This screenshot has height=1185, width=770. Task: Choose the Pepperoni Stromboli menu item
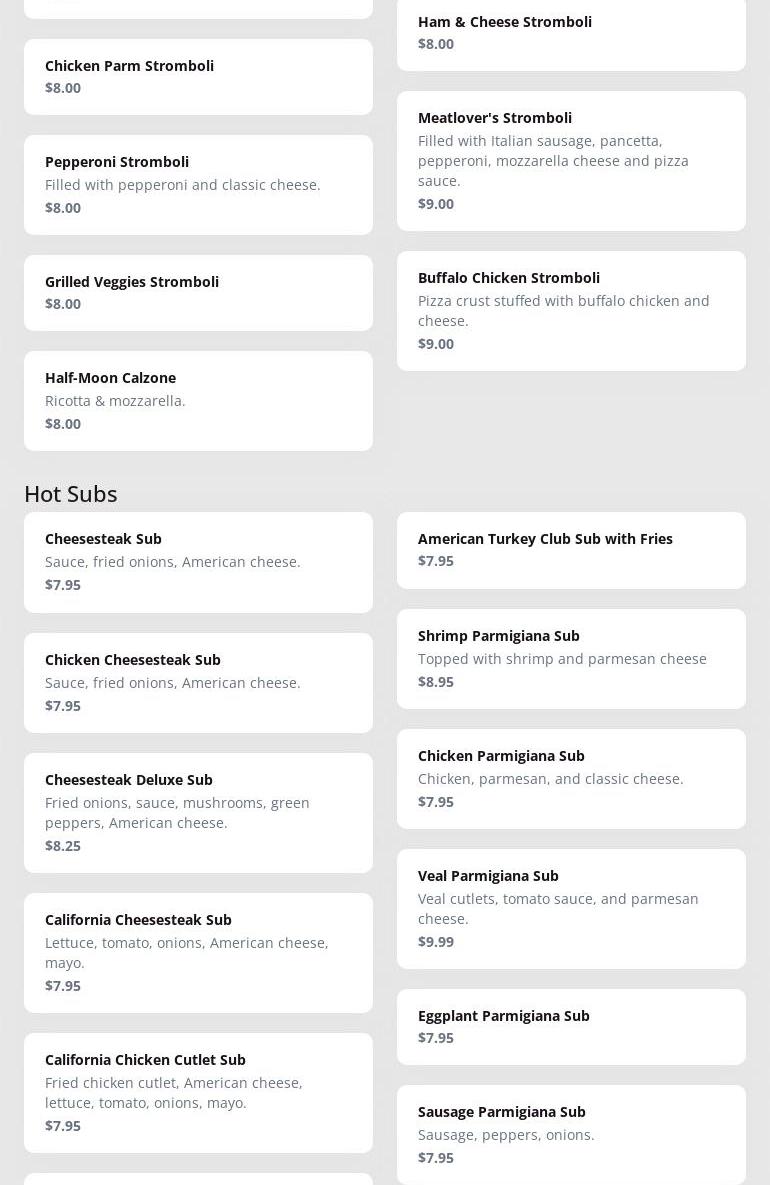[198, 184]
